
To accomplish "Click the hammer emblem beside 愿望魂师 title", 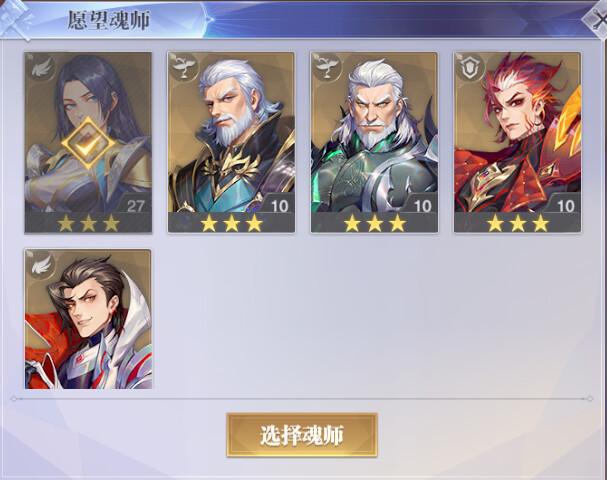I will click(17, 19).
